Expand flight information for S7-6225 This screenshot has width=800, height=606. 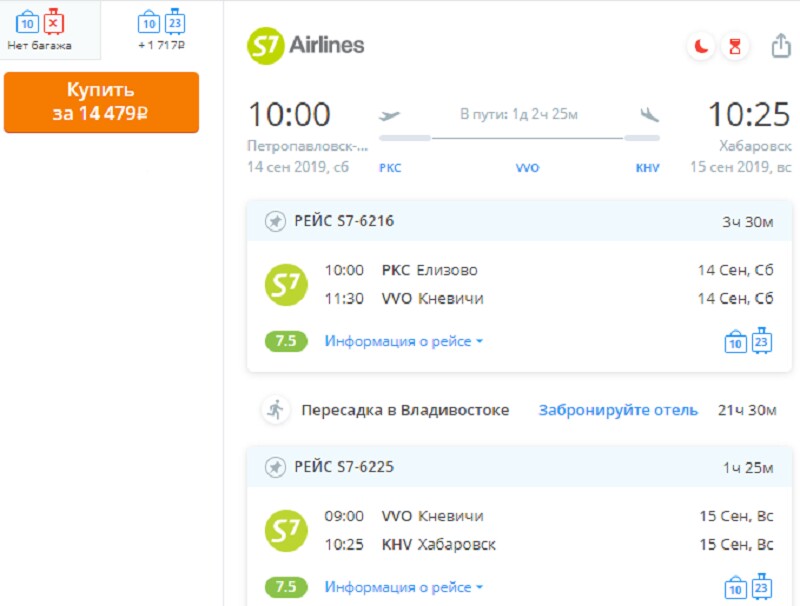(x=404, y=587)
